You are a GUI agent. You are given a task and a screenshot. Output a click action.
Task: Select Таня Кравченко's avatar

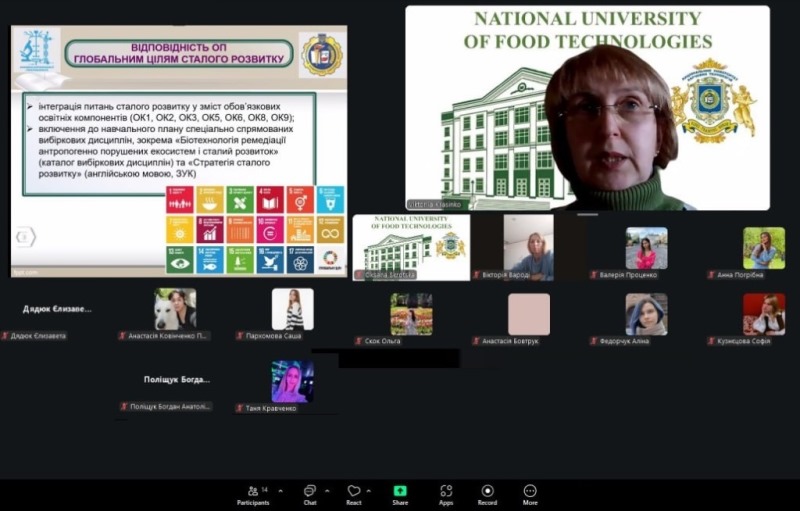coord(292,381)
